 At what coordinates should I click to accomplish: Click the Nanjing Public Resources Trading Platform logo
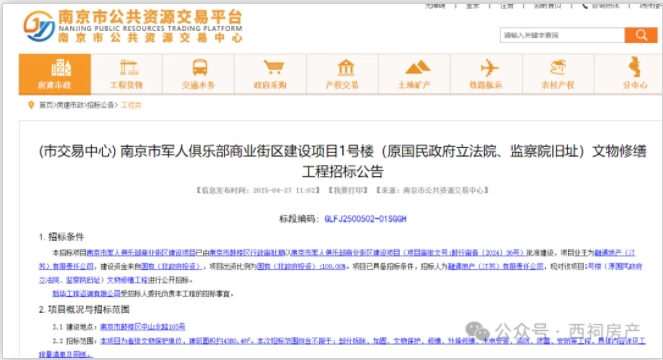[133, 26]
